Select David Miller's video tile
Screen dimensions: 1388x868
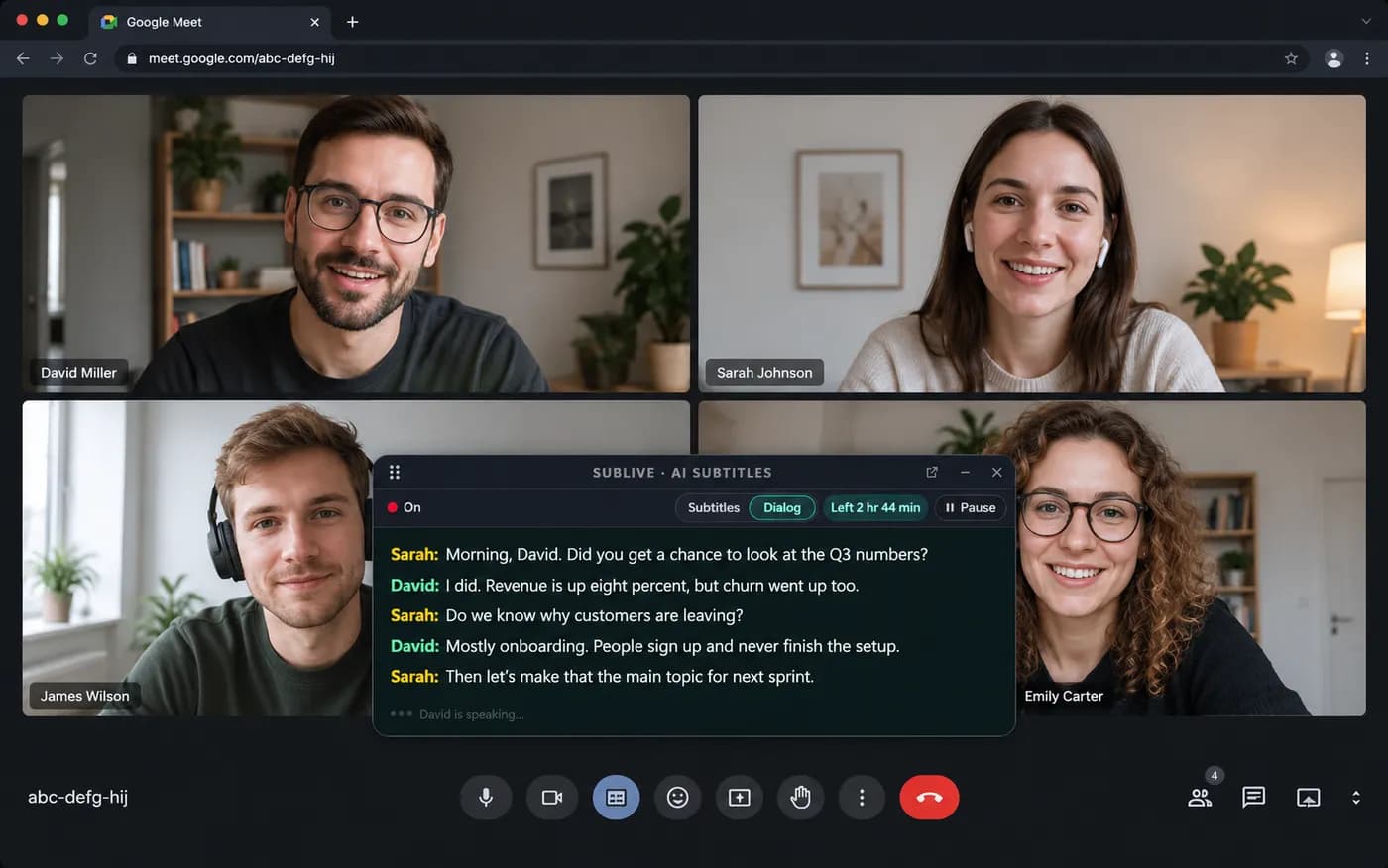356,244
